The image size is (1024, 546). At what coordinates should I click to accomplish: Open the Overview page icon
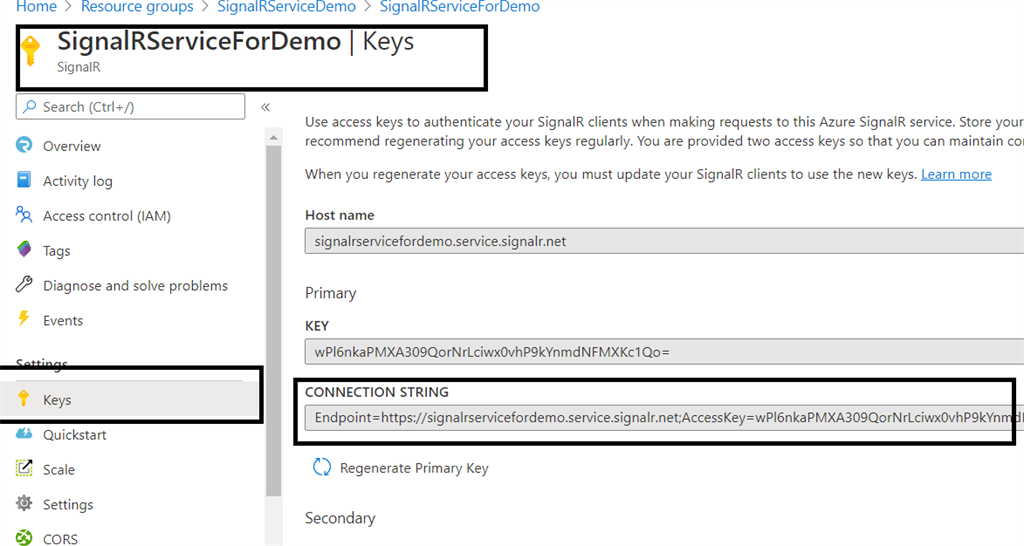pos(24,145)
